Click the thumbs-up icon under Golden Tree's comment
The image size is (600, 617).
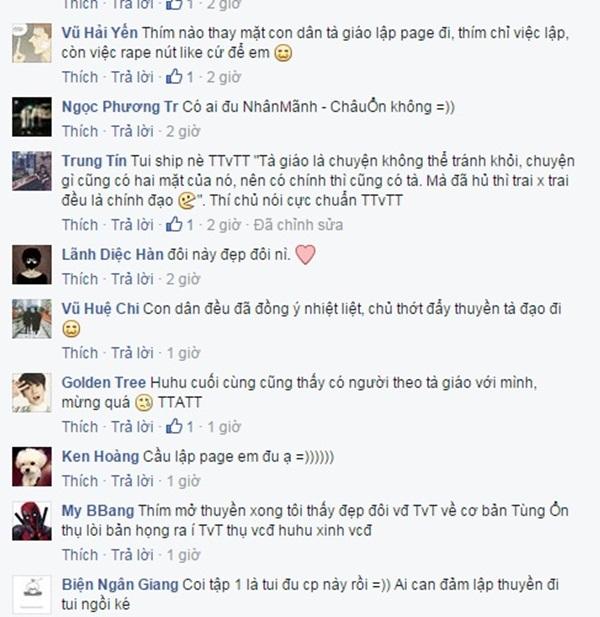[x=174, y=426]
